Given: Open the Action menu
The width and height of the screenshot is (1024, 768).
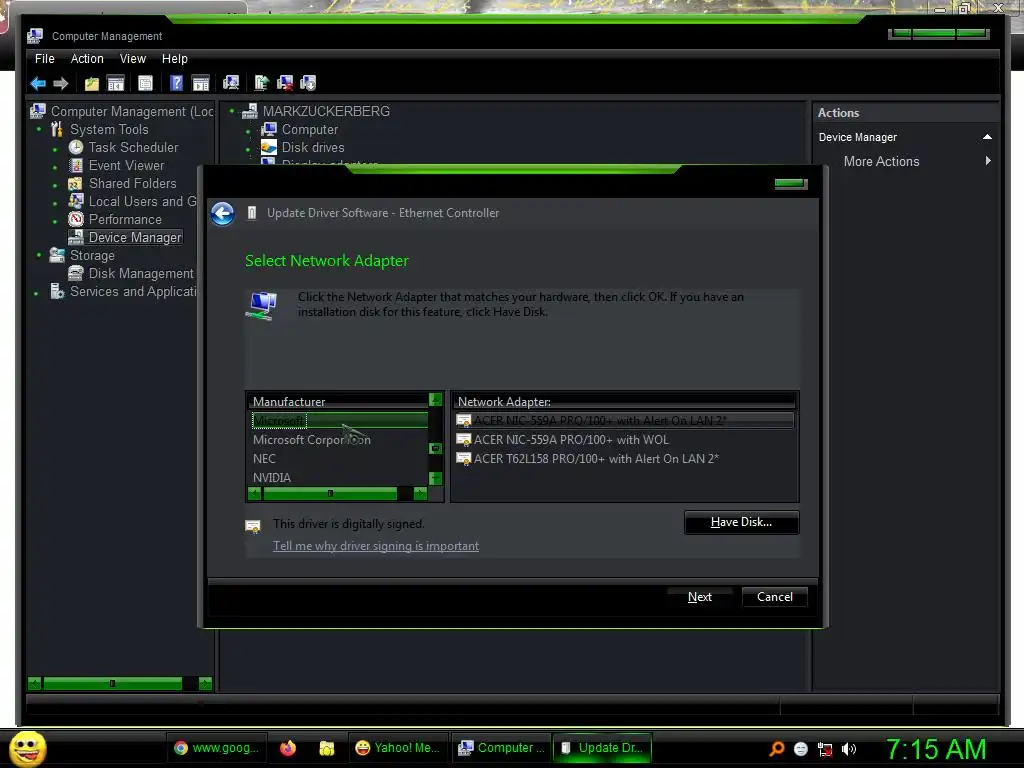Looking at the screenshot, I should [x=87, y=59].
